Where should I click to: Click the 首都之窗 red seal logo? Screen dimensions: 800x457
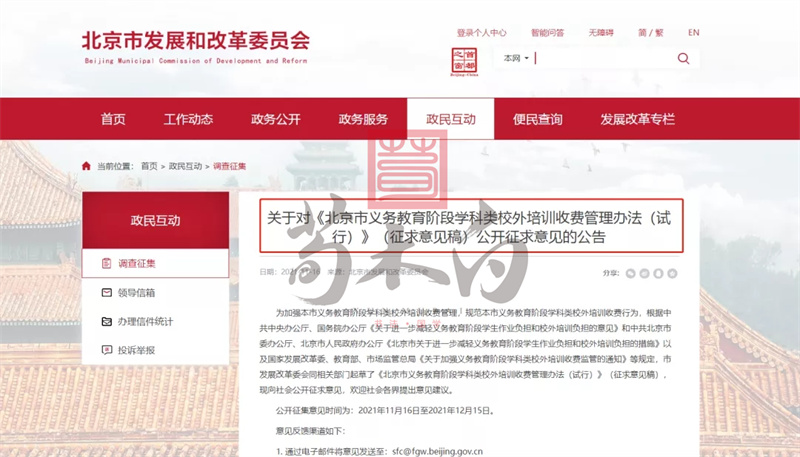[x=464, y=62]
